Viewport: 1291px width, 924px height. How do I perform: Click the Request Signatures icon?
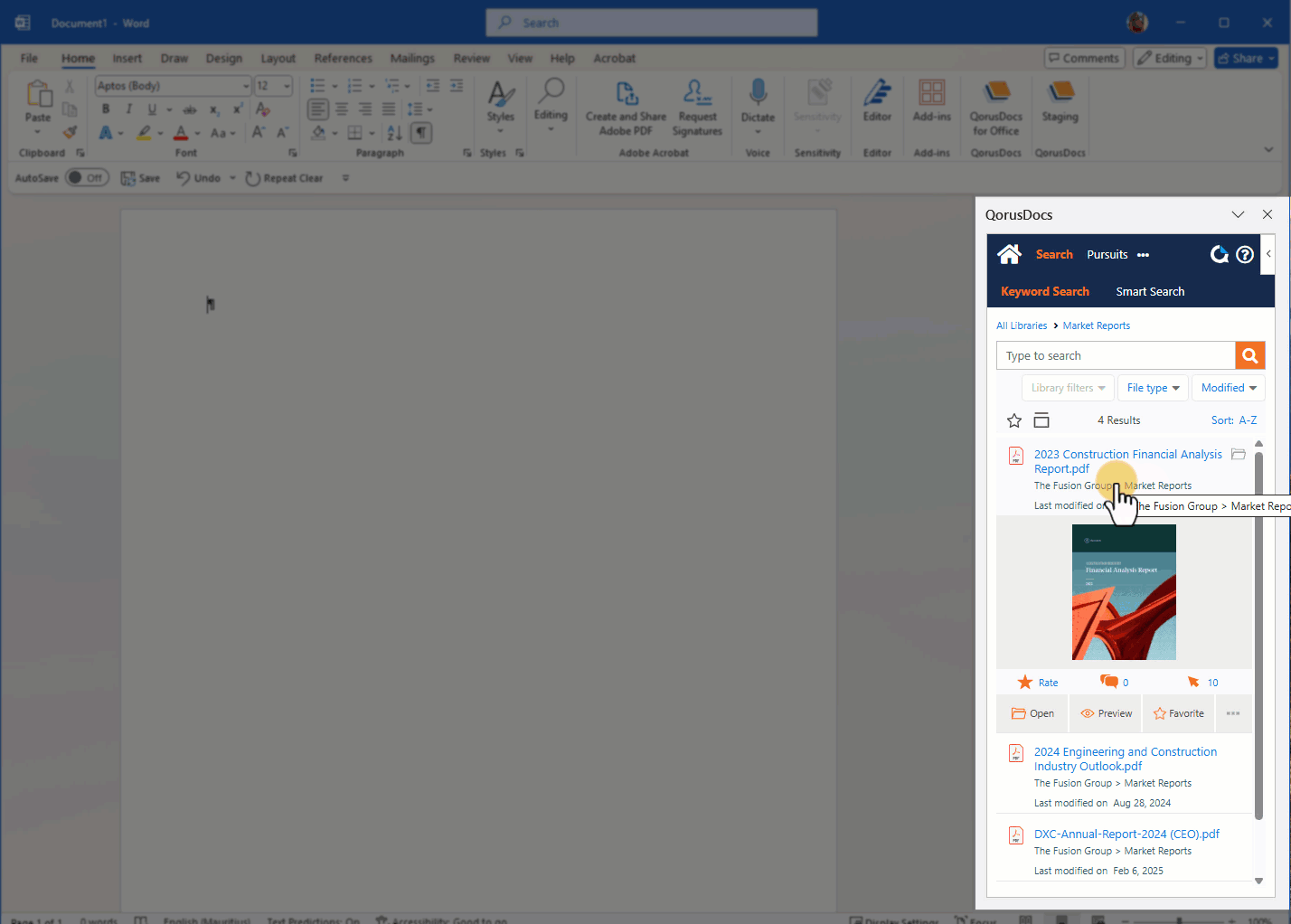tap(697, 92)
